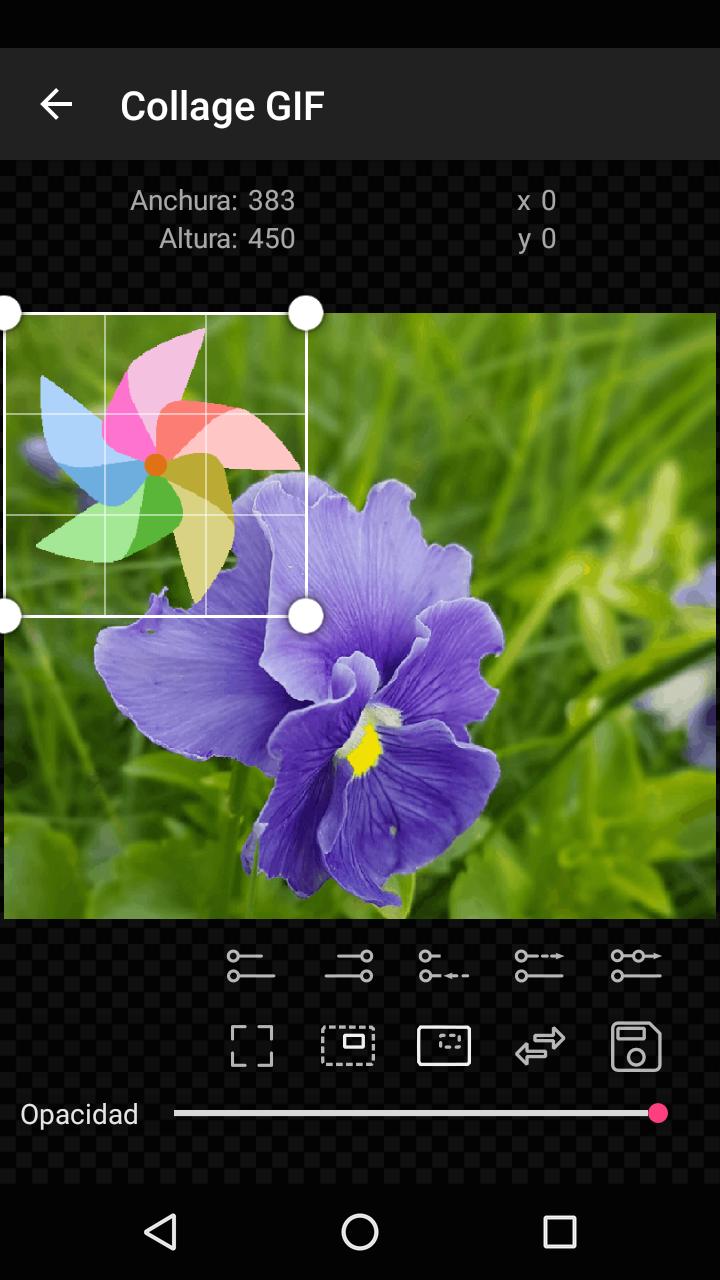Viewport: 720px width, 1280px height.
Task: Select the top-left crop handle
Action: point(5,313)
